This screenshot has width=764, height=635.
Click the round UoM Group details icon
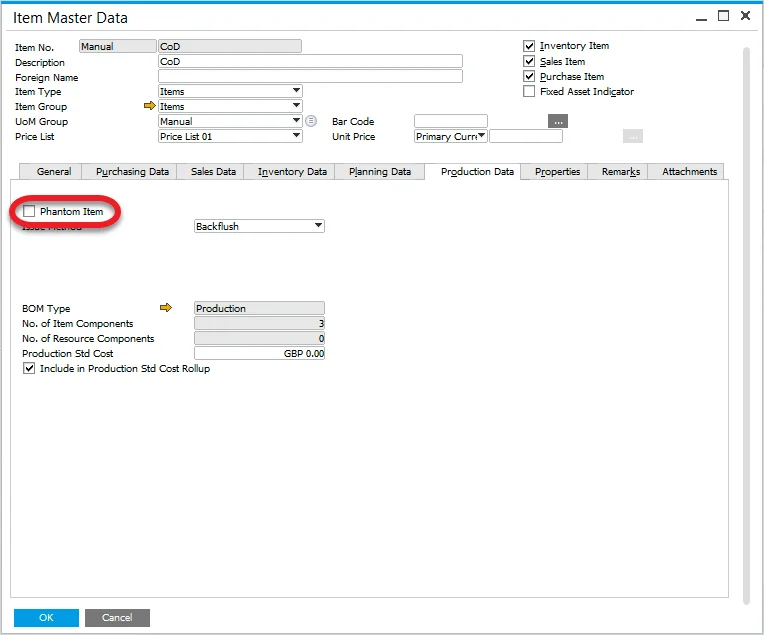pyautogui.click(x=311, y=121)
